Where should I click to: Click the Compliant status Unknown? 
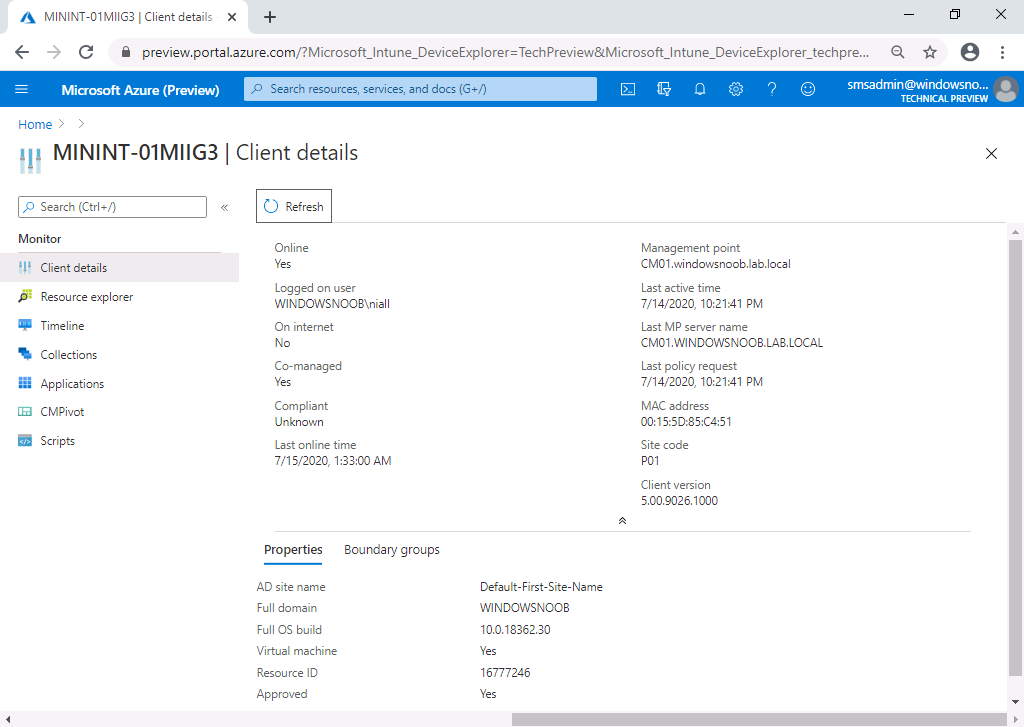[298, 422]
